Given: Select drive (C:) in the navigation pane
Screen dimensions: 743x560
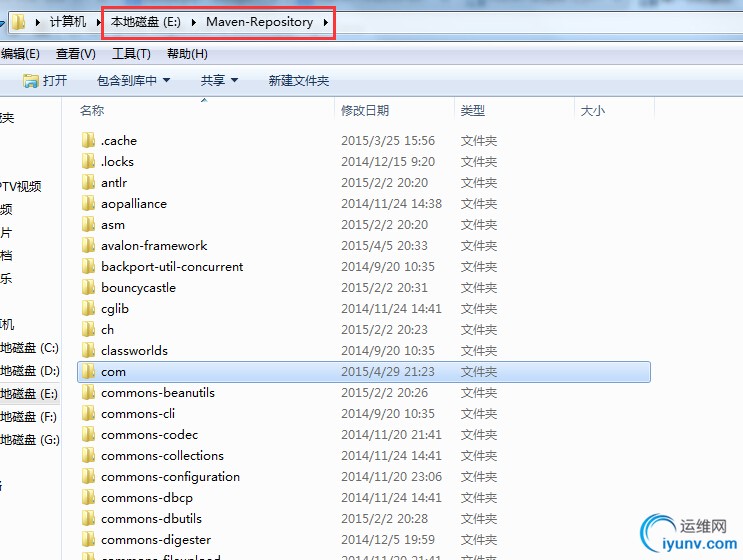Looking at the screenshot, I should pos(29,348).
